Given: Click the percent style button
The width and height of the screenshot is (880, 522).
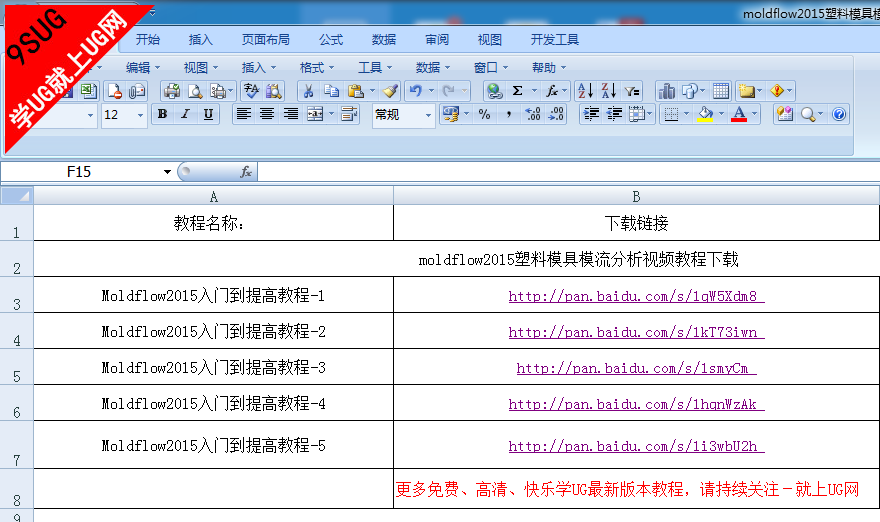Looking at the screenshot, I should click(x=485, y=115).
